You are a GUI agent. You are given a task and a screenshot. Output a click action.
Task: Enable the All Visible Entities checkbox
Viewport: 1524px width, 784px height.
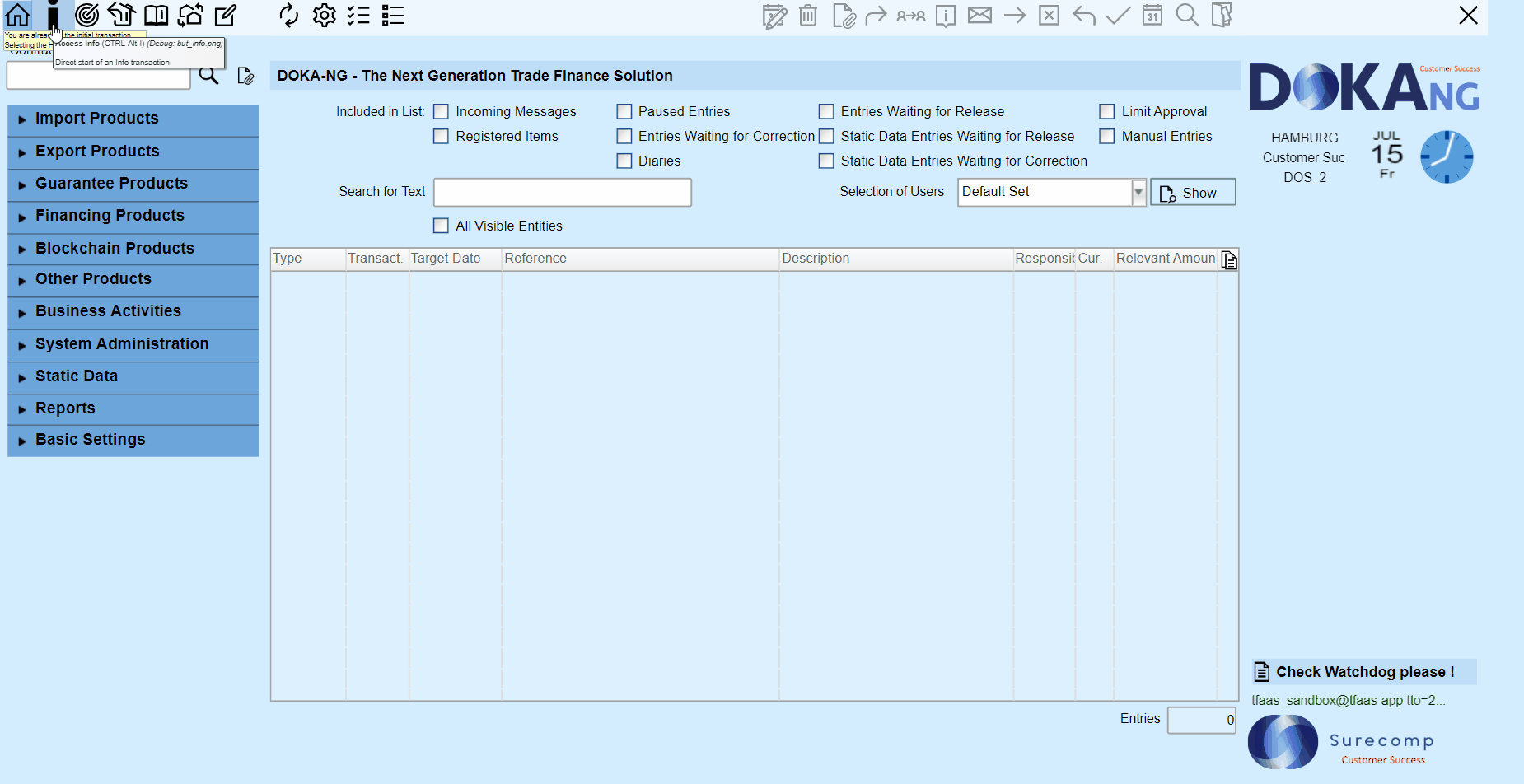[x=441, y=225]
